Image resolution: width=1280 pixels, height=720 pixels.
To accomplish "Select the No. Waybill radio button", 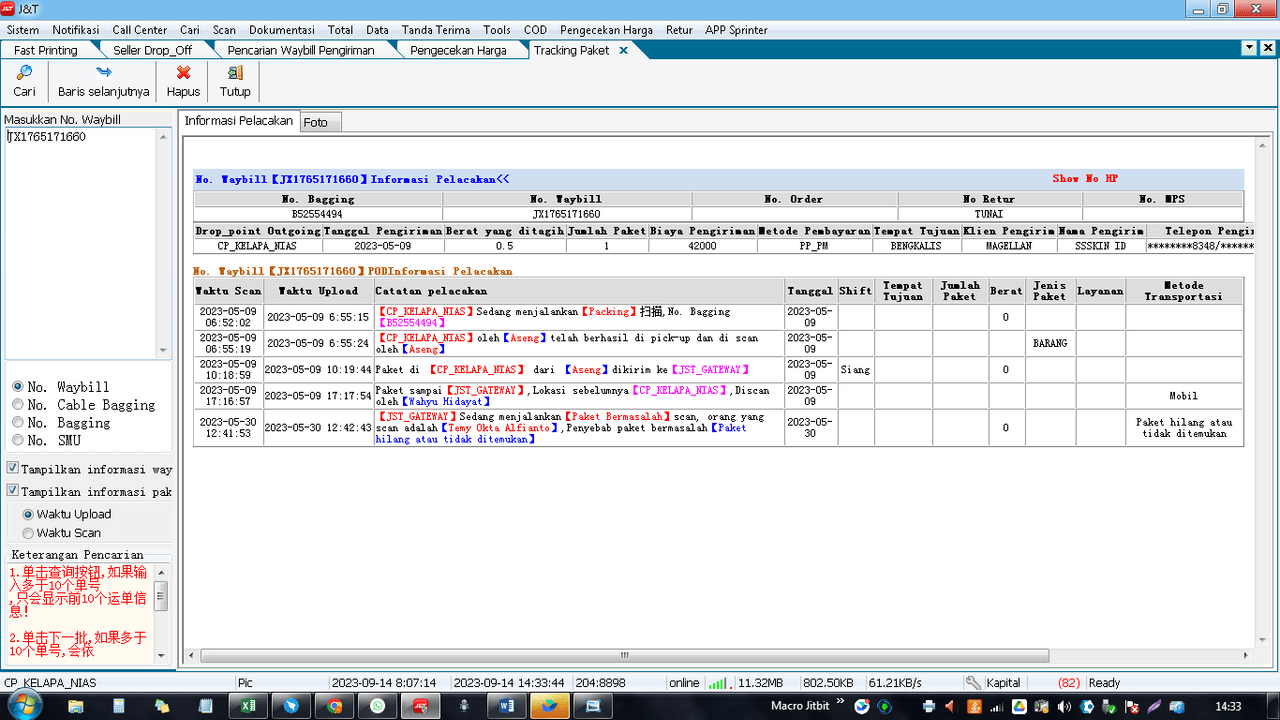I will tap(17, 386).
